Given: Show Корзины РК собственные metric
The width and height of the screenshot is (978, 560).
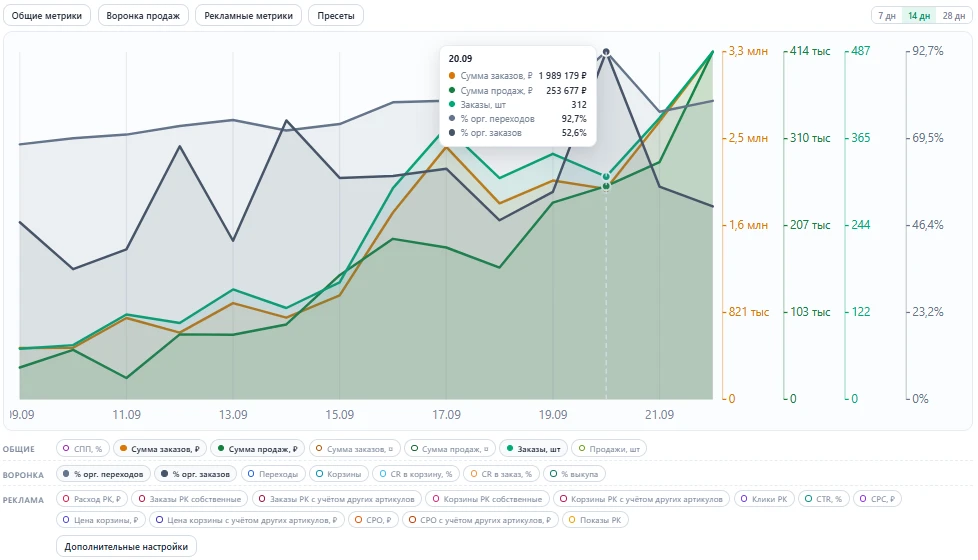Looking at the screenshot, I should point(487,499).
